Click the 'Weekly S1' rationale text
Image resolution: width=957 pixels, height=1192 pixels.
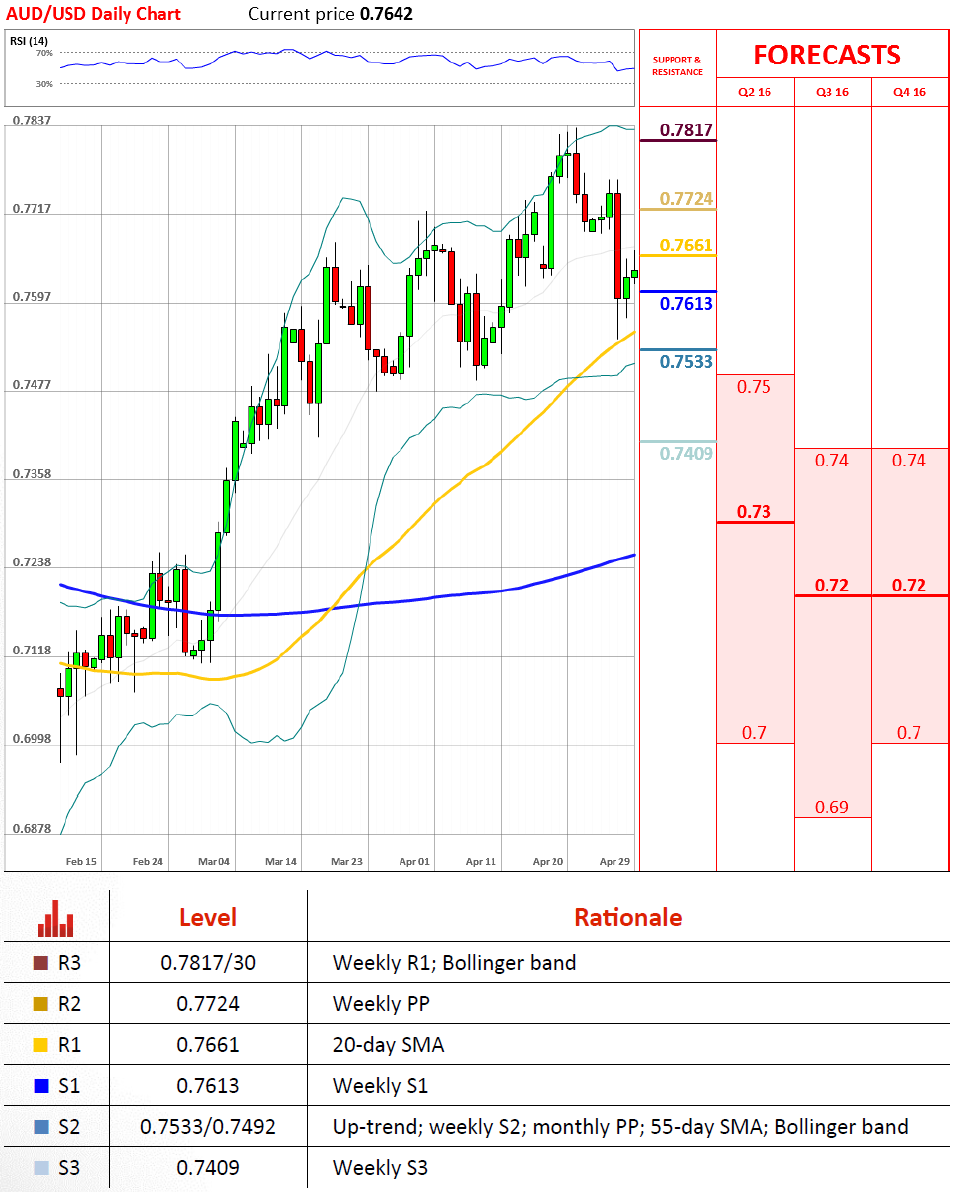pos(380,1086)
